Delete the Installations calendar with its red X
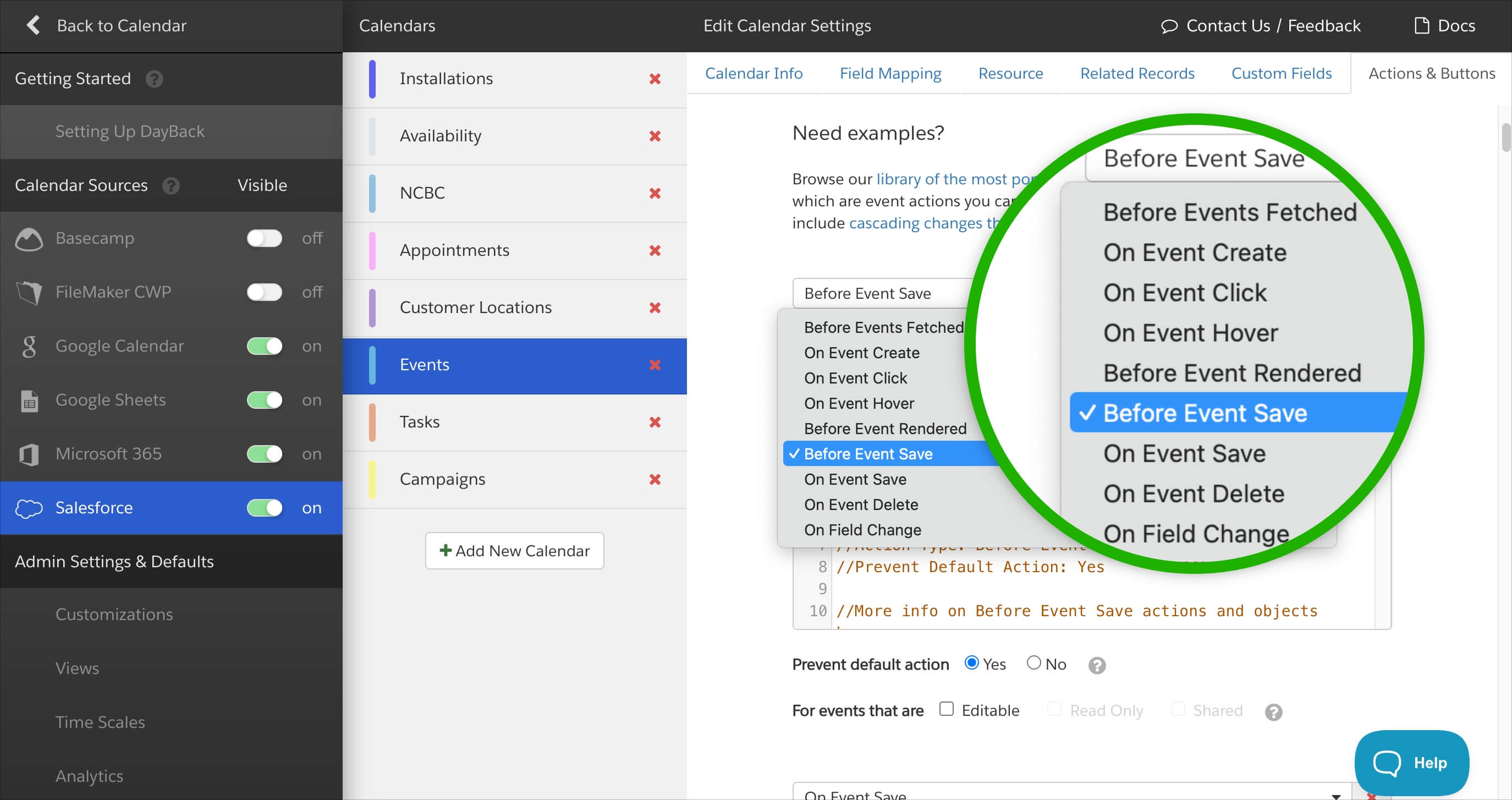The image size is (1512, 800). (655, 79)
